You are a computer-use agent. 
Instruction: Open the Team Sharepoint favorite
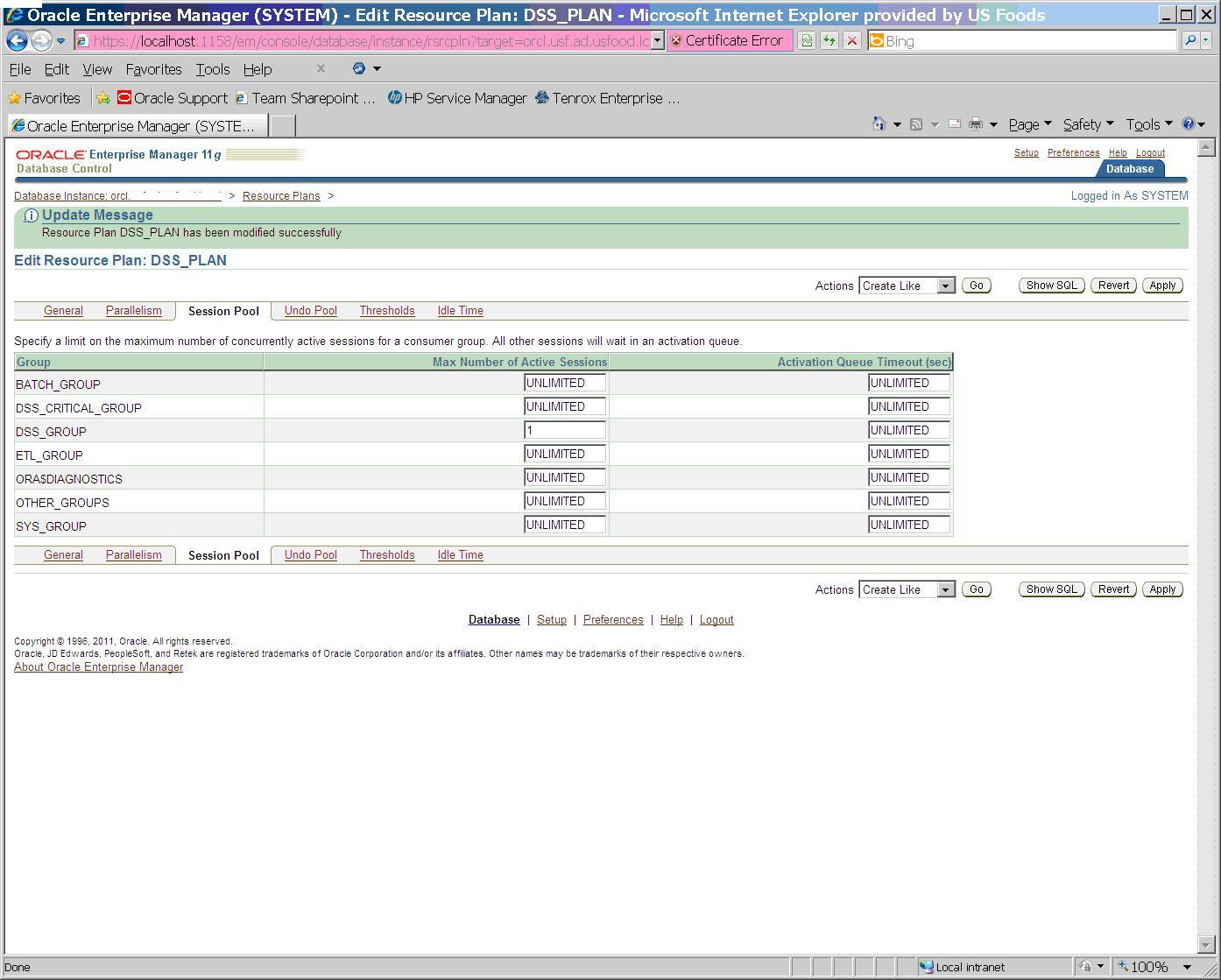(305, 98)
